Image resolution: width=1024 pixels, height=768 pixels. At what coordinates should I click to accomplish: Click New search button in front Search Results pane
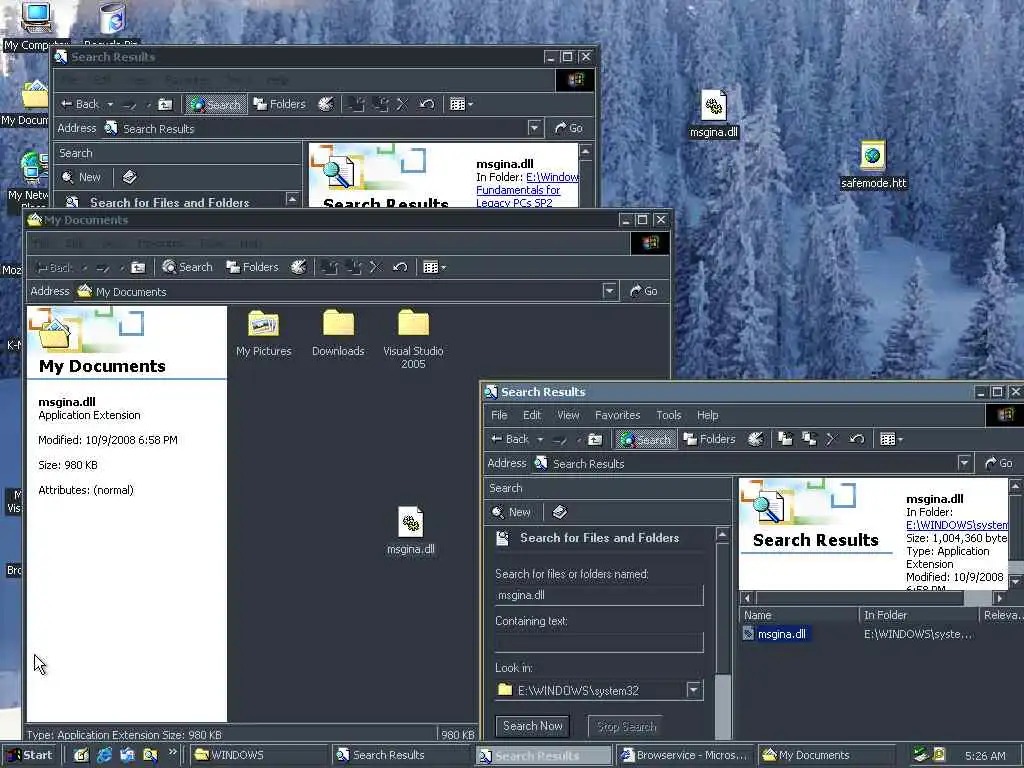tap(511, 512)
